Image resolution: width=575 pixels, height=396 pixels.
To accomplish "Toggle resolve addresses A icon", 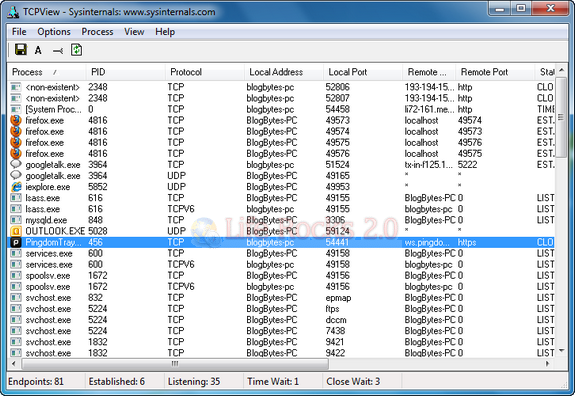I will tap(38, 50).
